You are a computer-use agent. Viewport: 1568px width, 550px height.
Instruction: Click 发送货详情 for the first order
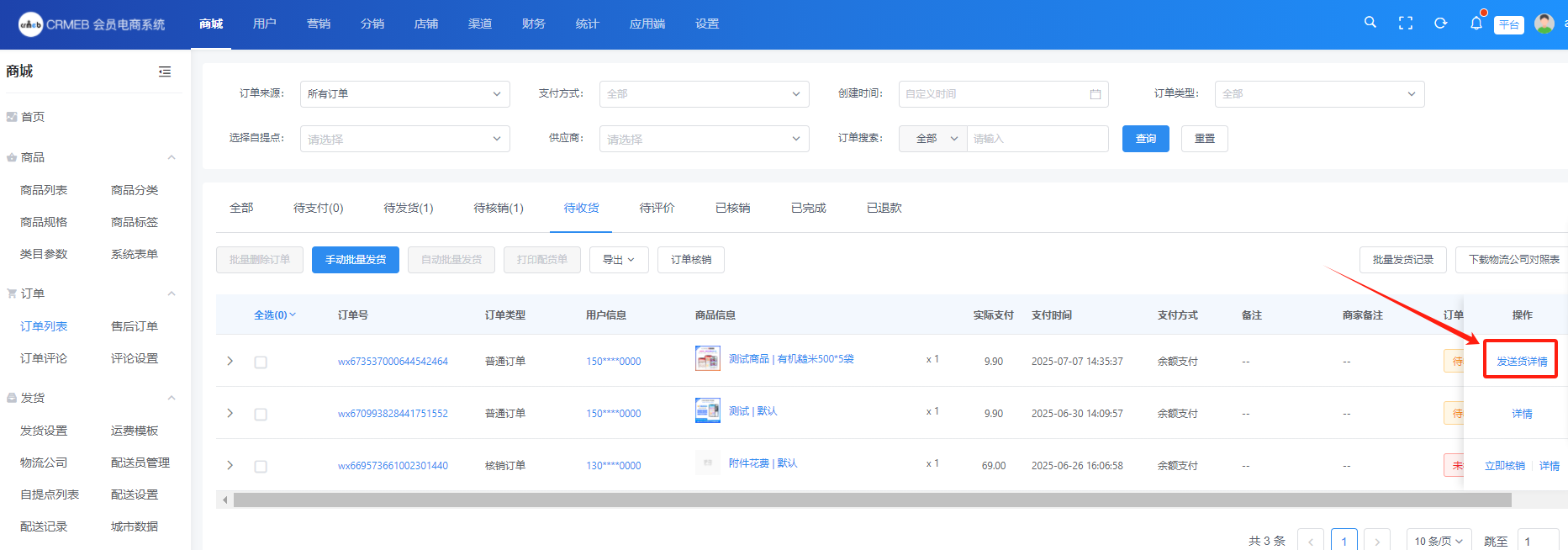click(x=1522, y=362)
